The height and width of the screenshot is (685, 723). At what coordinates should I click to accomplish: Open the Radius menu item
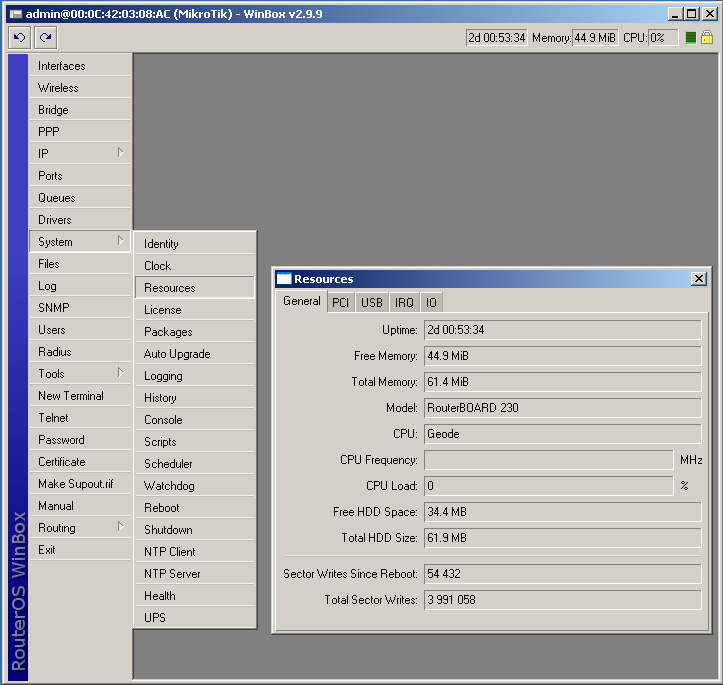[80, 352]
